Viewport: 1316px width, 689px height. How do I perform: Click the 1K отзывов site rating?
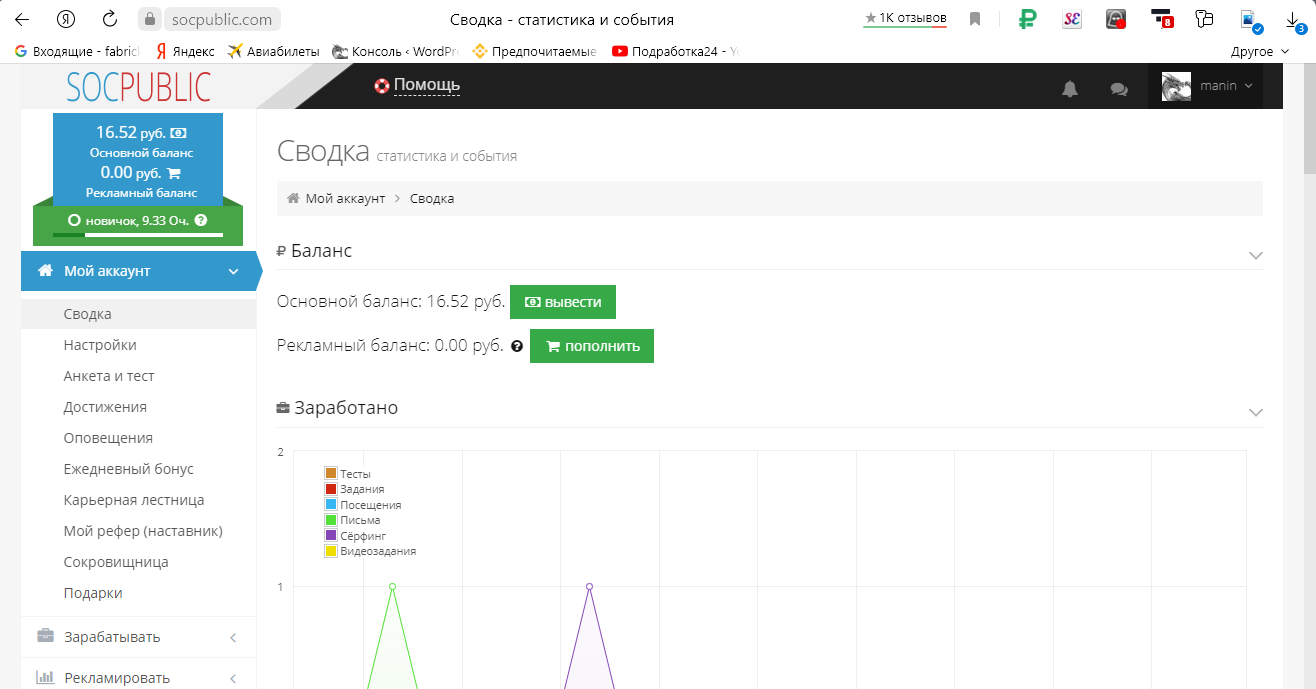click(x=905, y=18)
